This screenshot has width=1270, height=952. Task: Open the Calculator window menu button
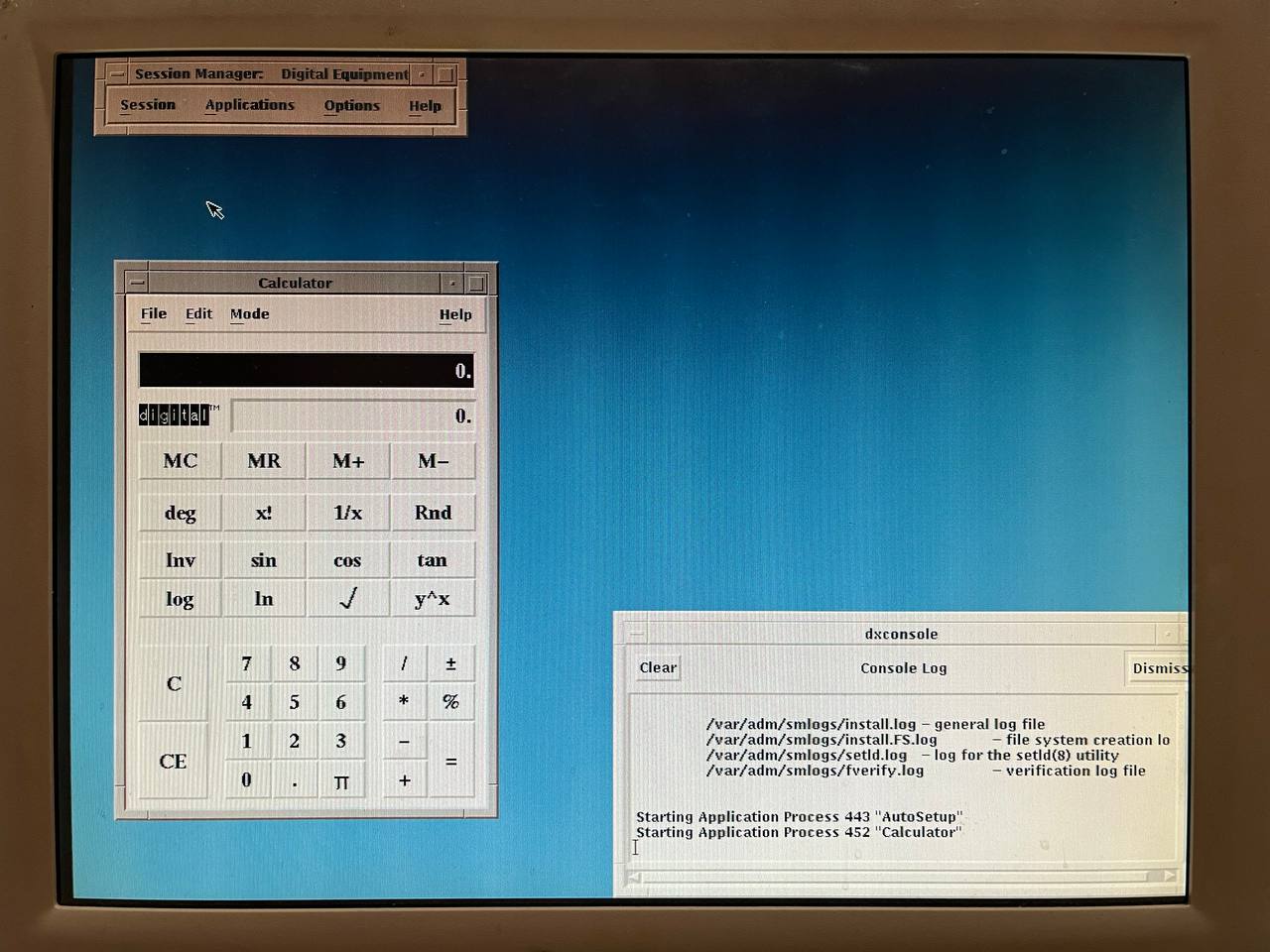point(137,283)
